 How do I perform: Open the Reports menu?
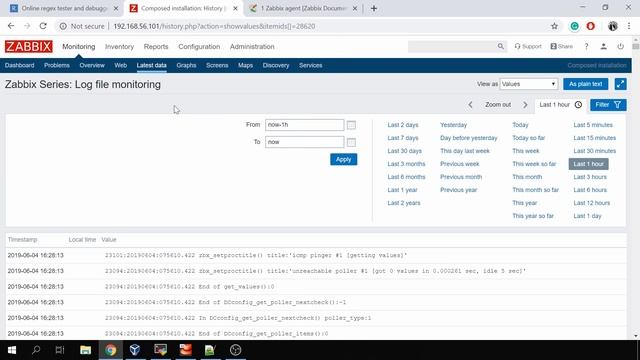click(x=156, y=47)
